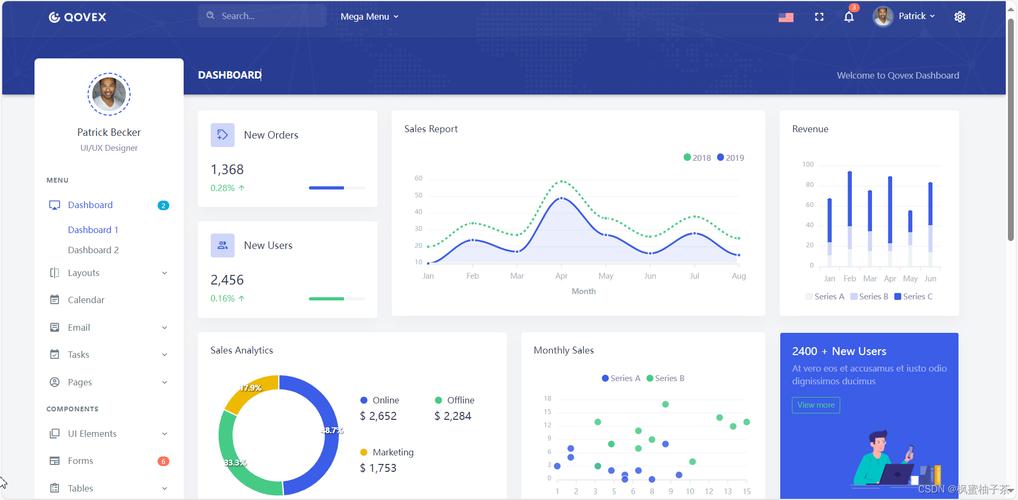This screenshot has height=500, width=1018.
Task: Click the notifications bell icon
Action: pos(848,17)
